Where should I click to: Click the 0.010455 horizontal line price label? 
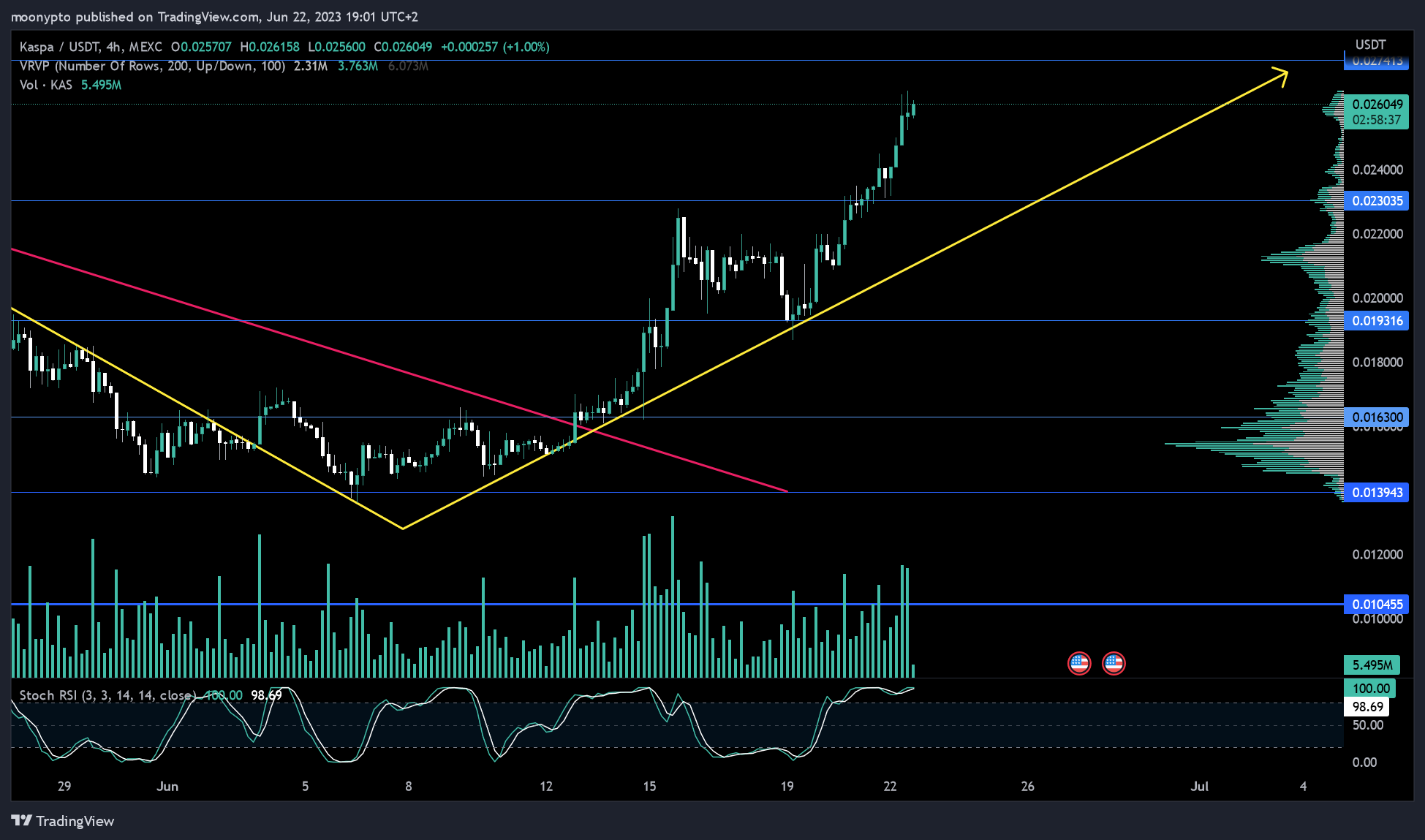(x=1377, y=604)
